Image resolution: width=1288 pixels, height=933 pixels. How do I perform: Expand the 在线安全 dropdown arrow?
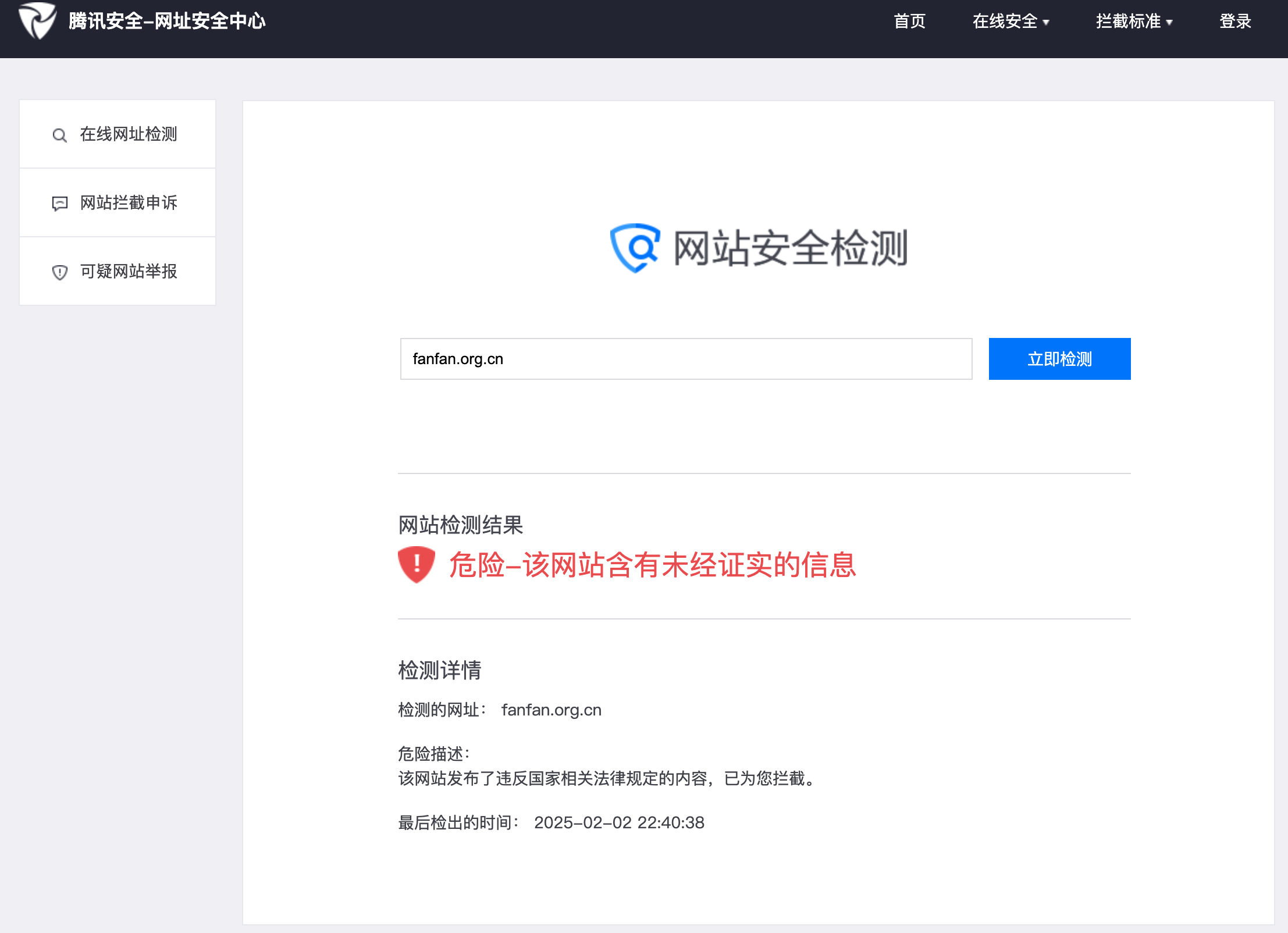[1046, 23]
